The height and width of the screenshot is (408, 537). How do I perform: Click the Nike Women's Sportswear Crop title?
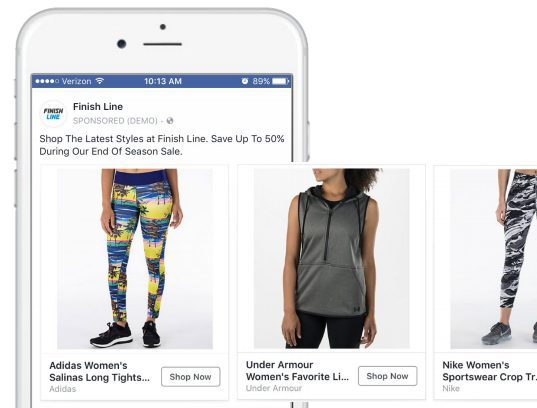[x=489, y=371]
